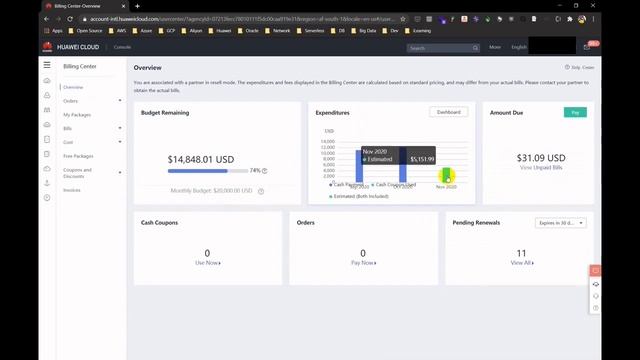
Task: Click the browser address bar URL
Action: (x=242, y=19)
